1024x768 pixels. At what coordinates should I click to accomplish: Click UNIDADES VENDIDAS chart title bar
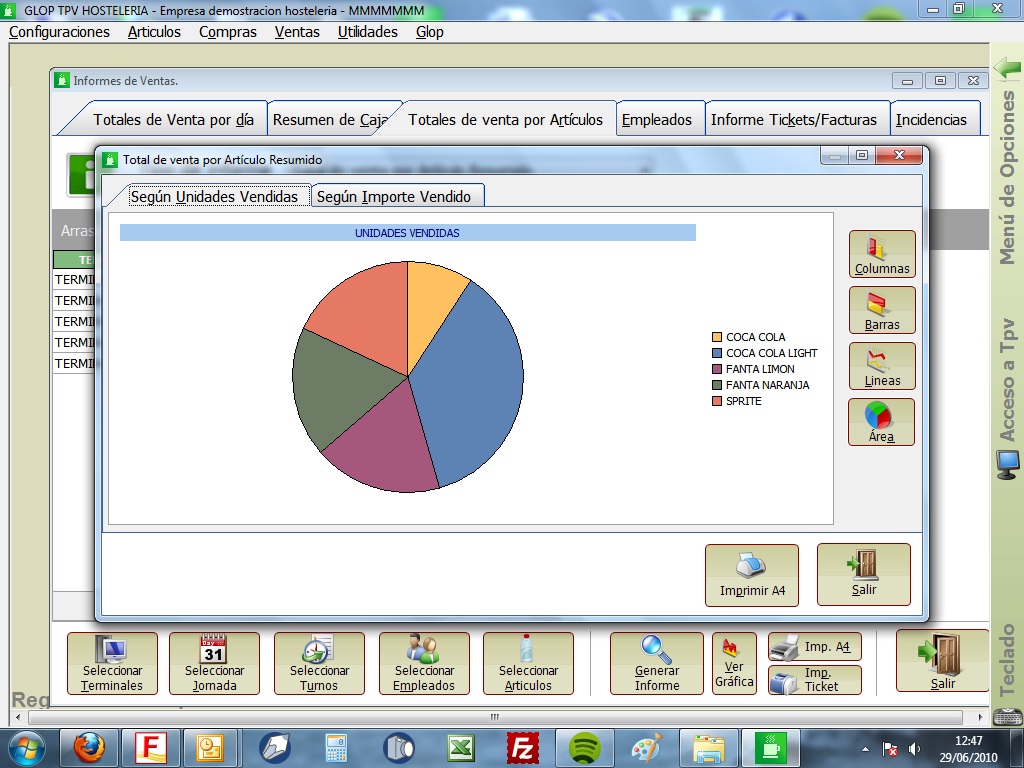[x=408, y=232]
